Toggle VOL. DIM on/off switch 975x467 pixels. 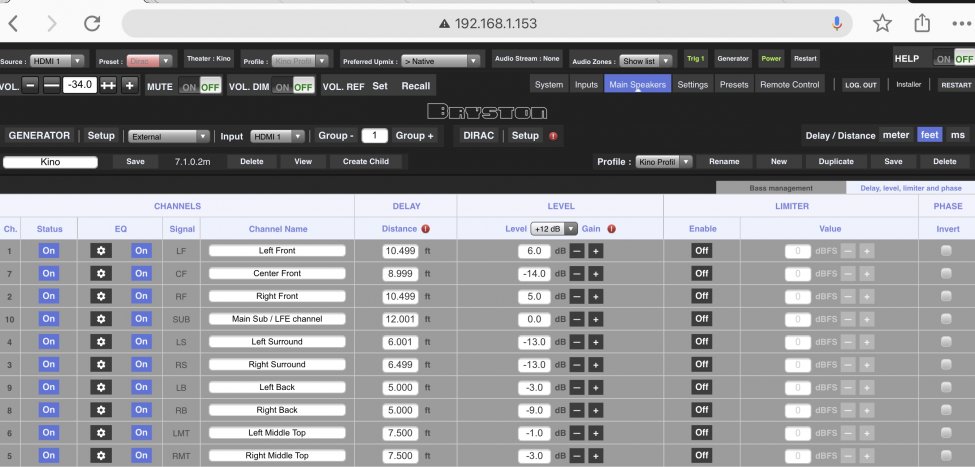[293, 86]
